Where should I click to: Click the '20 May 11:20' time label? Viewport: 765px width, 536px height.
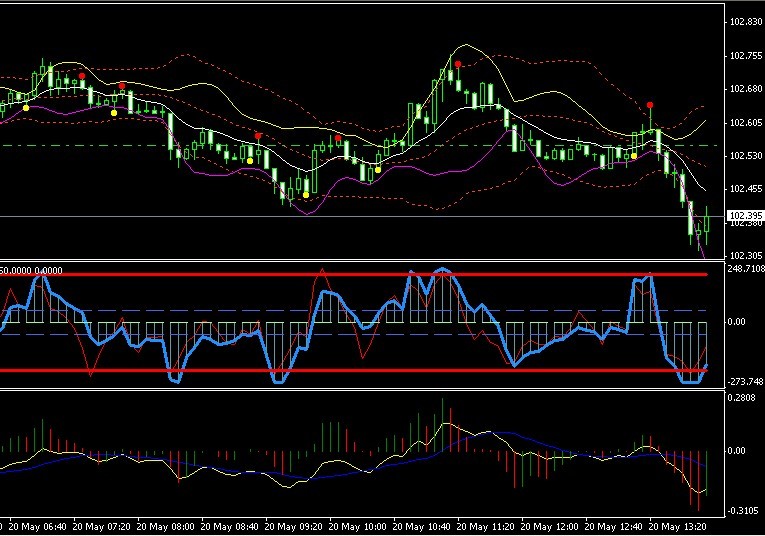click(485, 527)
